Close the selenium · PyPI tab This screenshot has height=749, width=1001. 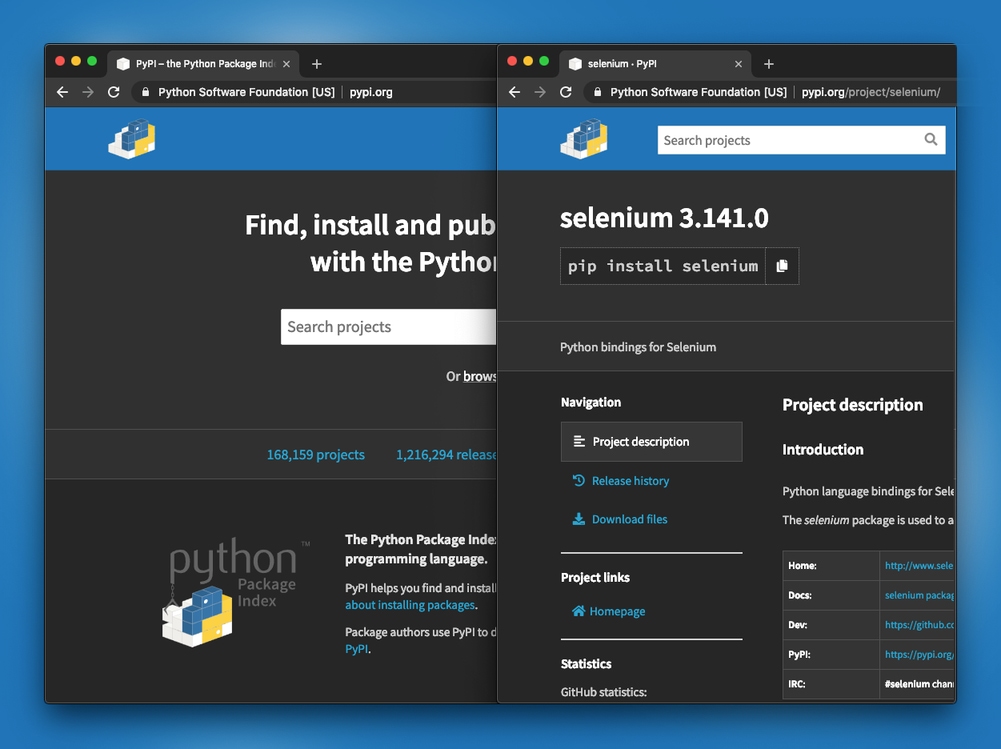tap(739, 64)
